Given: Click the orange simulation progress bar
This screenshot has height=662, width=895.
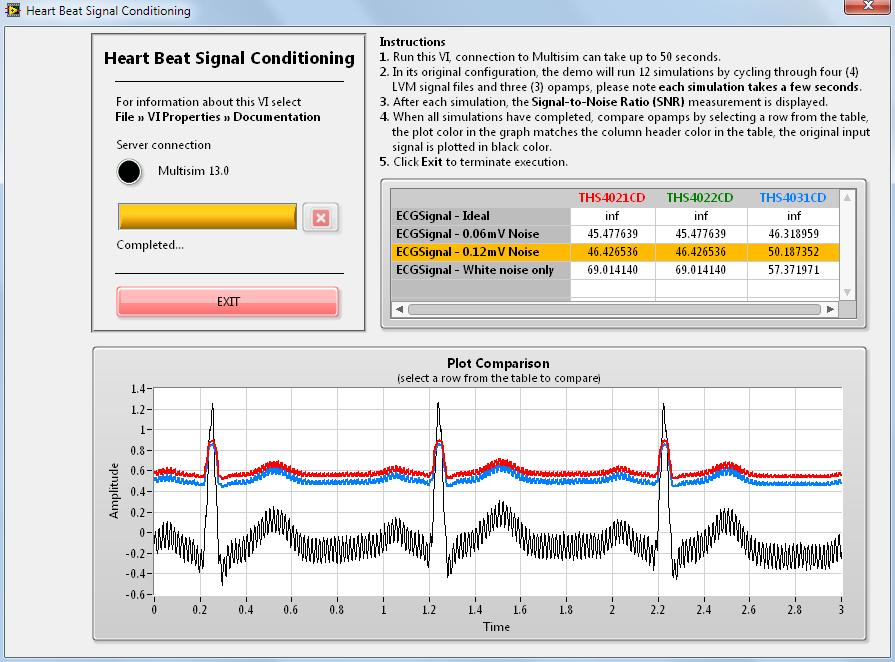Looking at the screenshot, I should [207, 217].
